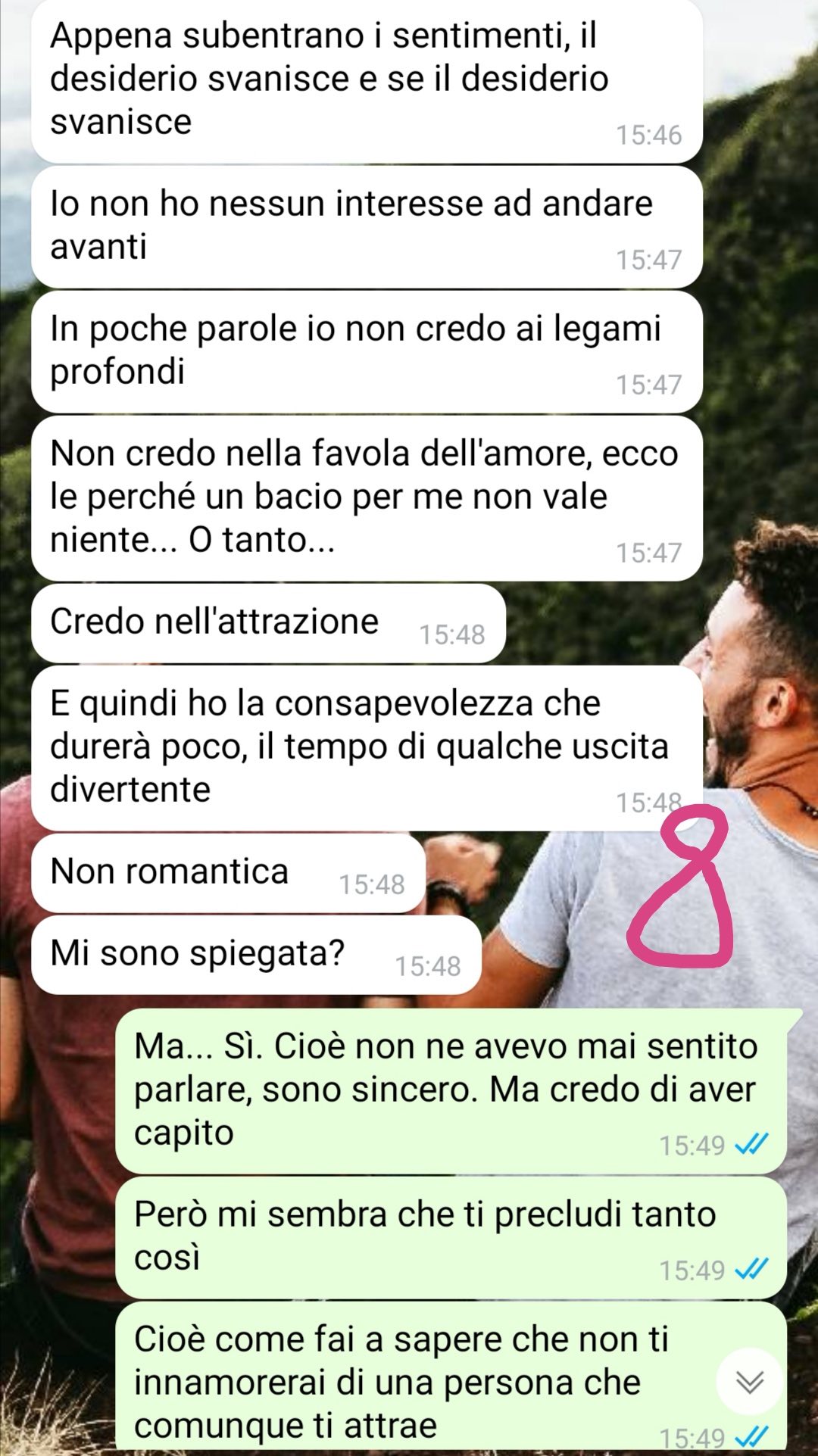Tap the 'Però mi sembra che ti precludi' message
The image size is (818, 1456).
pos(452,1237)
